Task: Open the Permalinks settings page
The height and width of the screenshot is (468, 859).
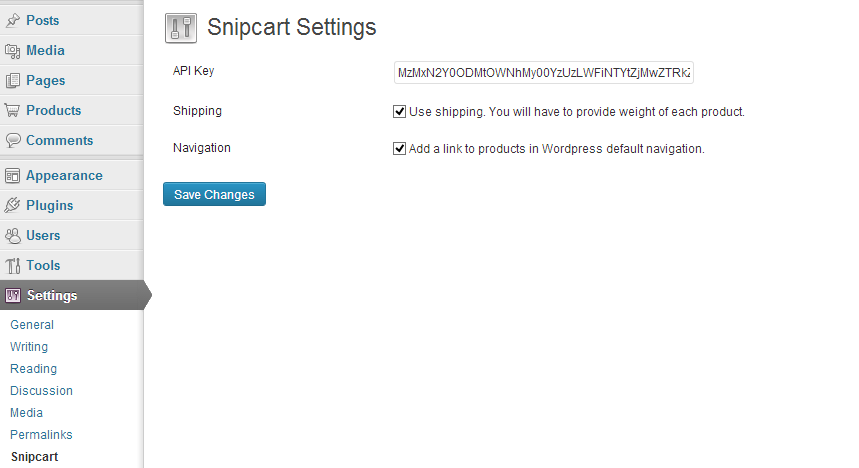Action: pyautogui.click(x=41, y=435)
